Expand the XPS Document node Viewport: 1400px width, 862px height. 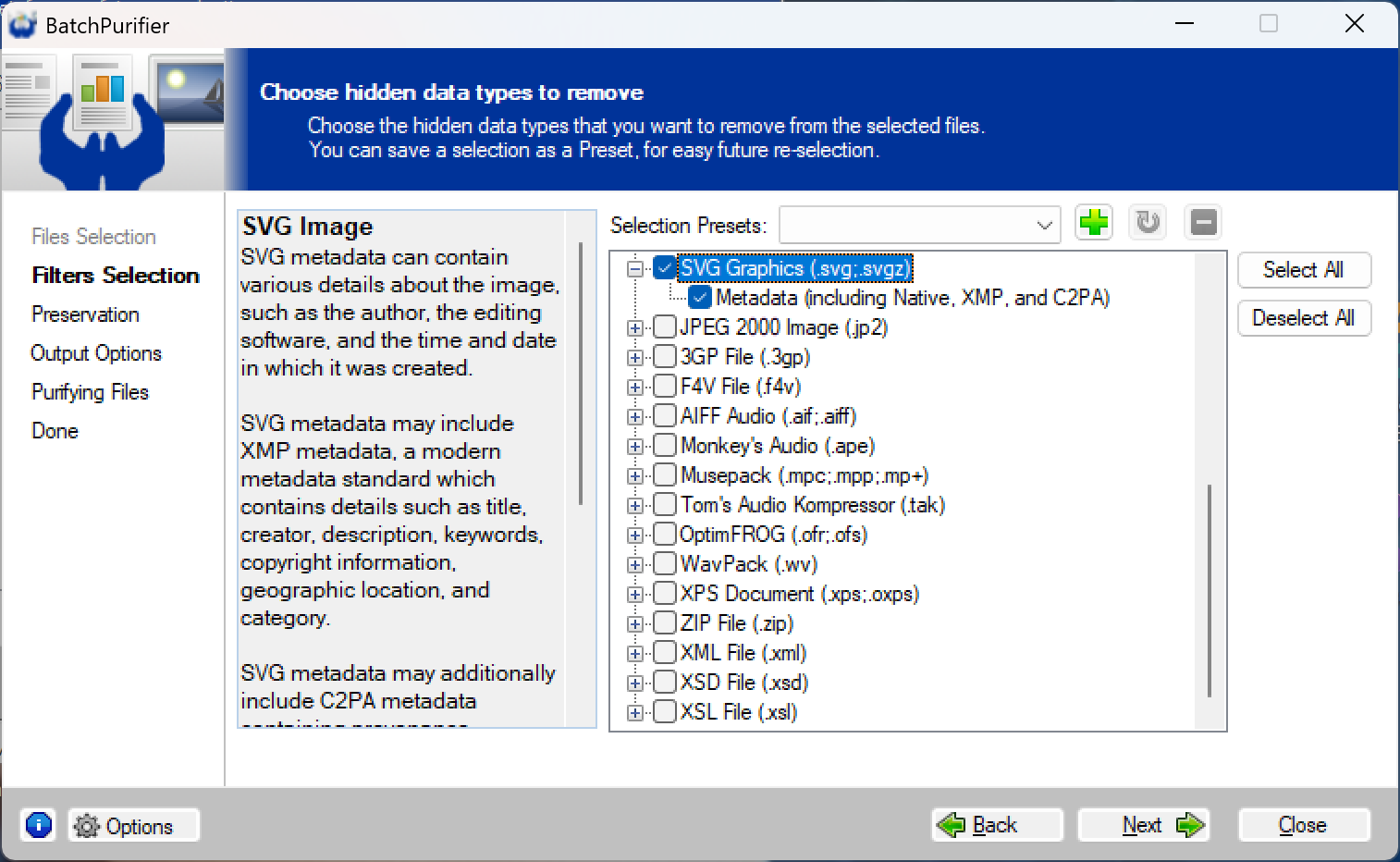pyautogui.click(x=635, y=595)
